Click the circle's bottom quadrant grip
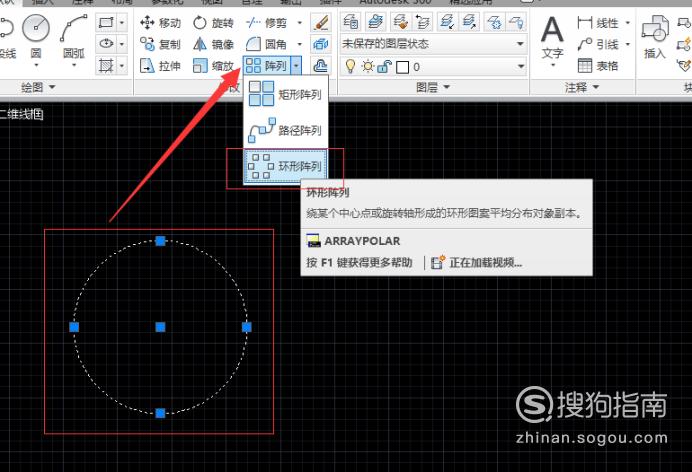The height and width of the screenshot is (472, 692). tap(161, 413)
